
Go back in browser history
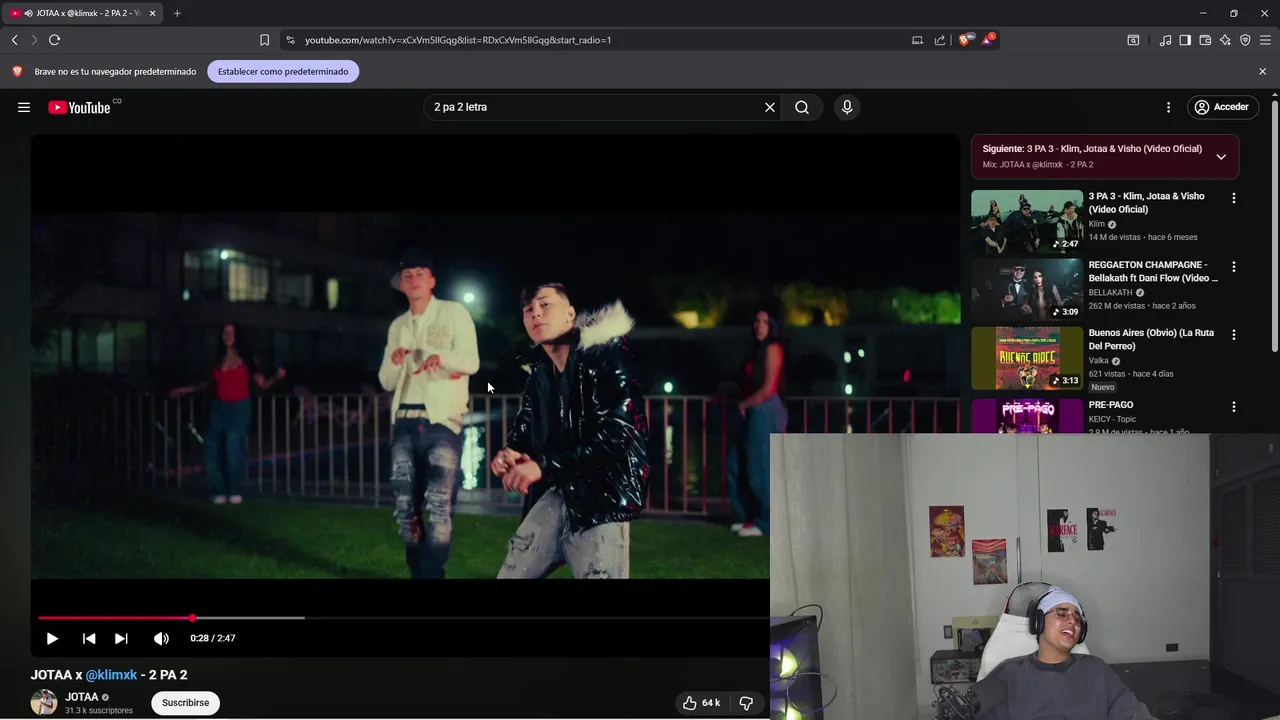tap(15, 40)
